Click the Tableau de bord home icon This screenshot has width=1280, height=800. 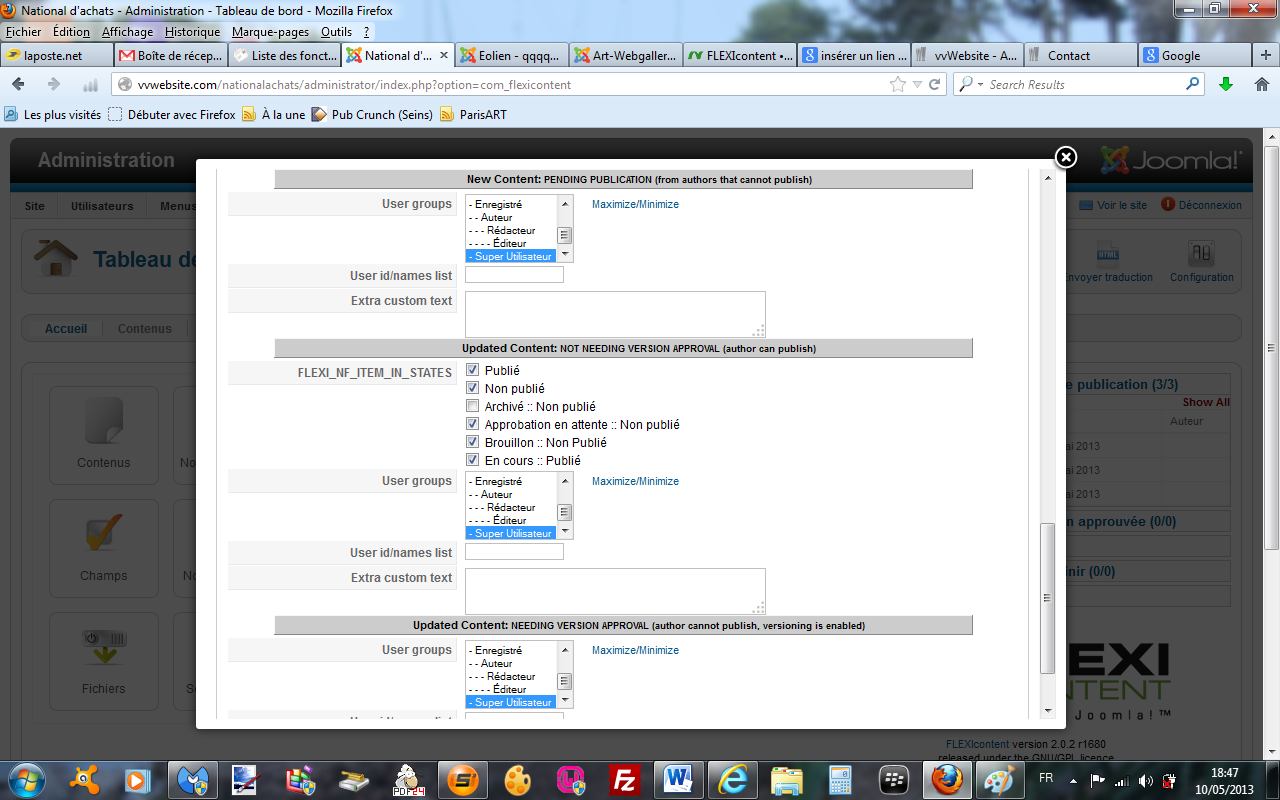pos(55,257)
